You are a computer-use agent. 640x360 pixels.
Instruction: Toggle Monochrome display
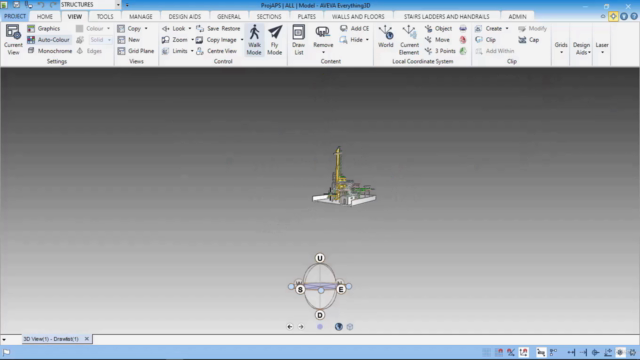[49, 51]
